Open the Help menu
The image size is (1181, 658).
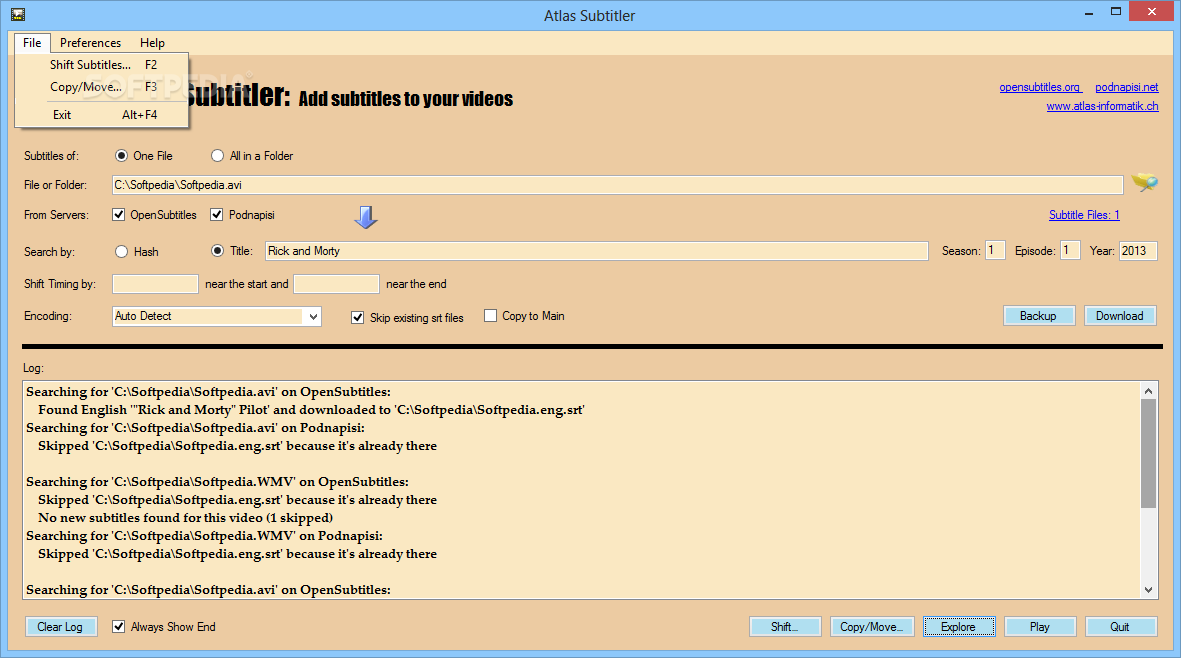(x=152, y=43)
